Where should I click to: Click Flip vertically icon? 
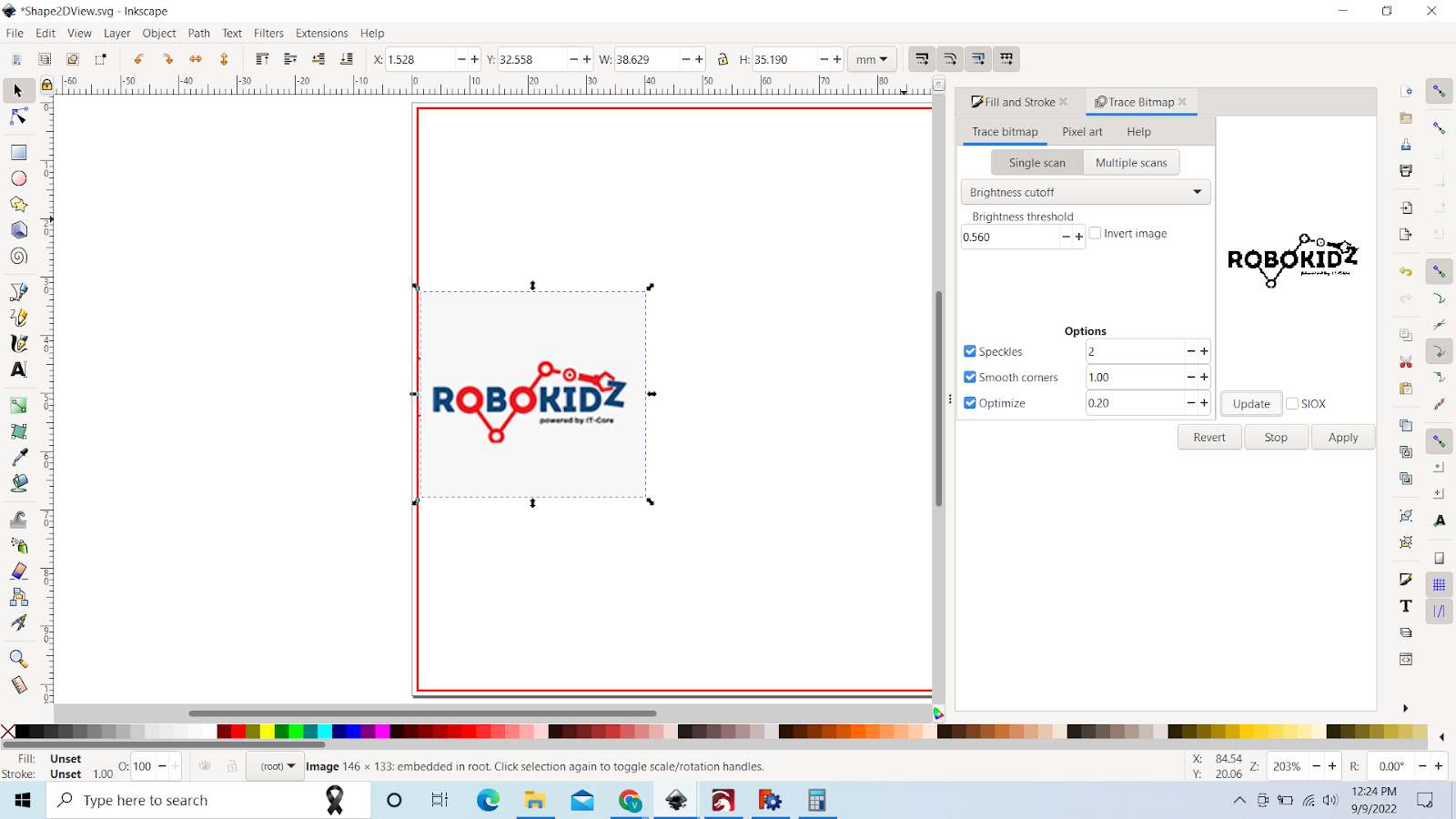[x=224, y=59]
